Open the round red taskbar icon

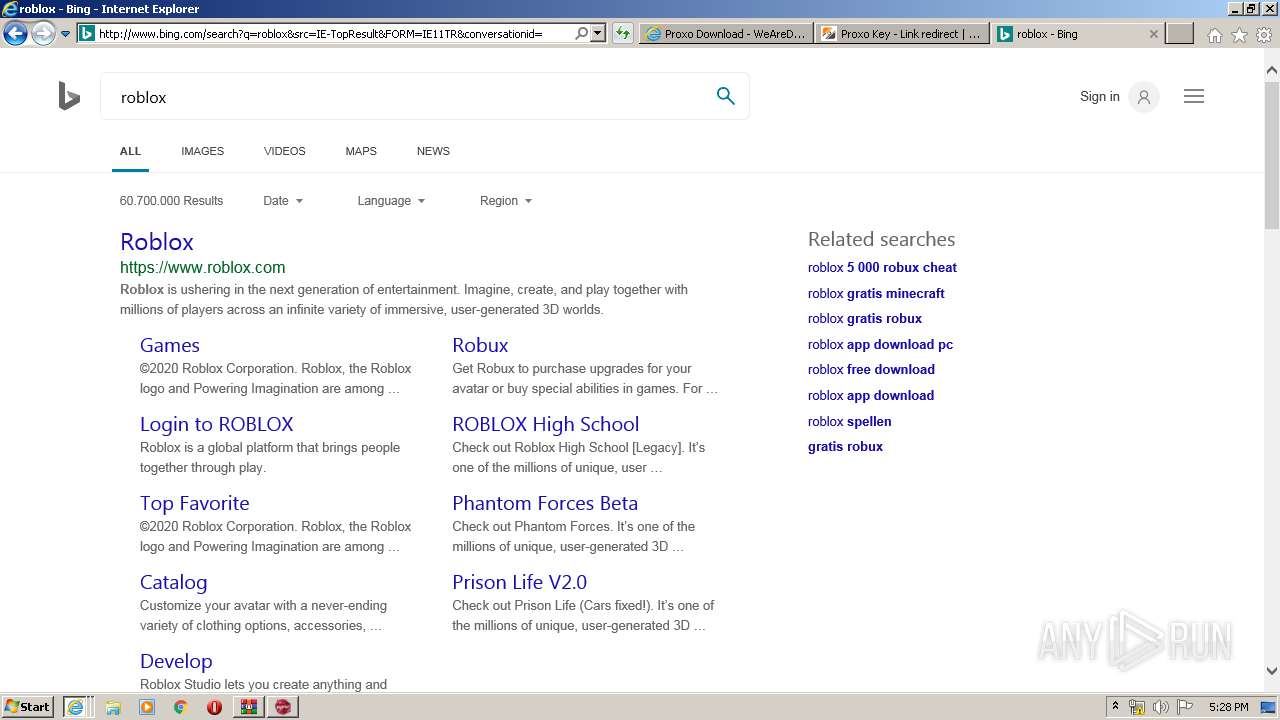(283, 707)
